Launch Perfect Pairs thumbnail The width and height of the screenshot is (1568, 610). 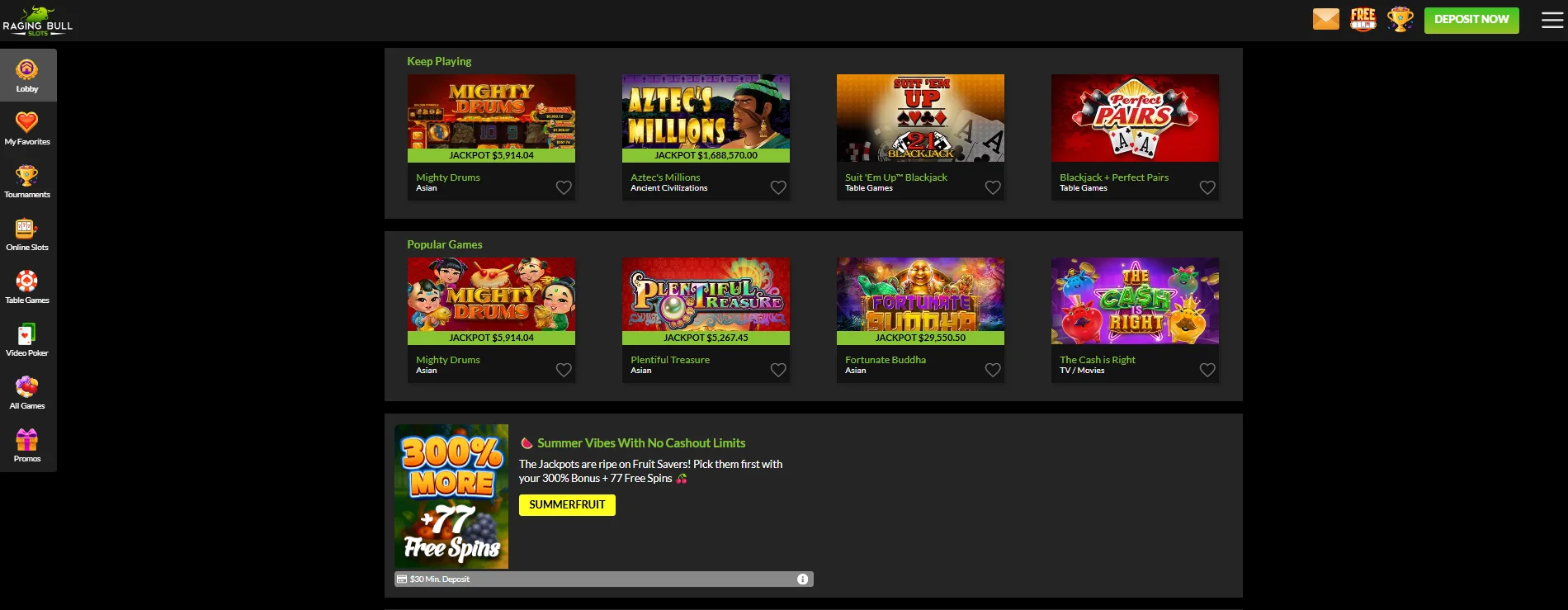click(1135, 118)
